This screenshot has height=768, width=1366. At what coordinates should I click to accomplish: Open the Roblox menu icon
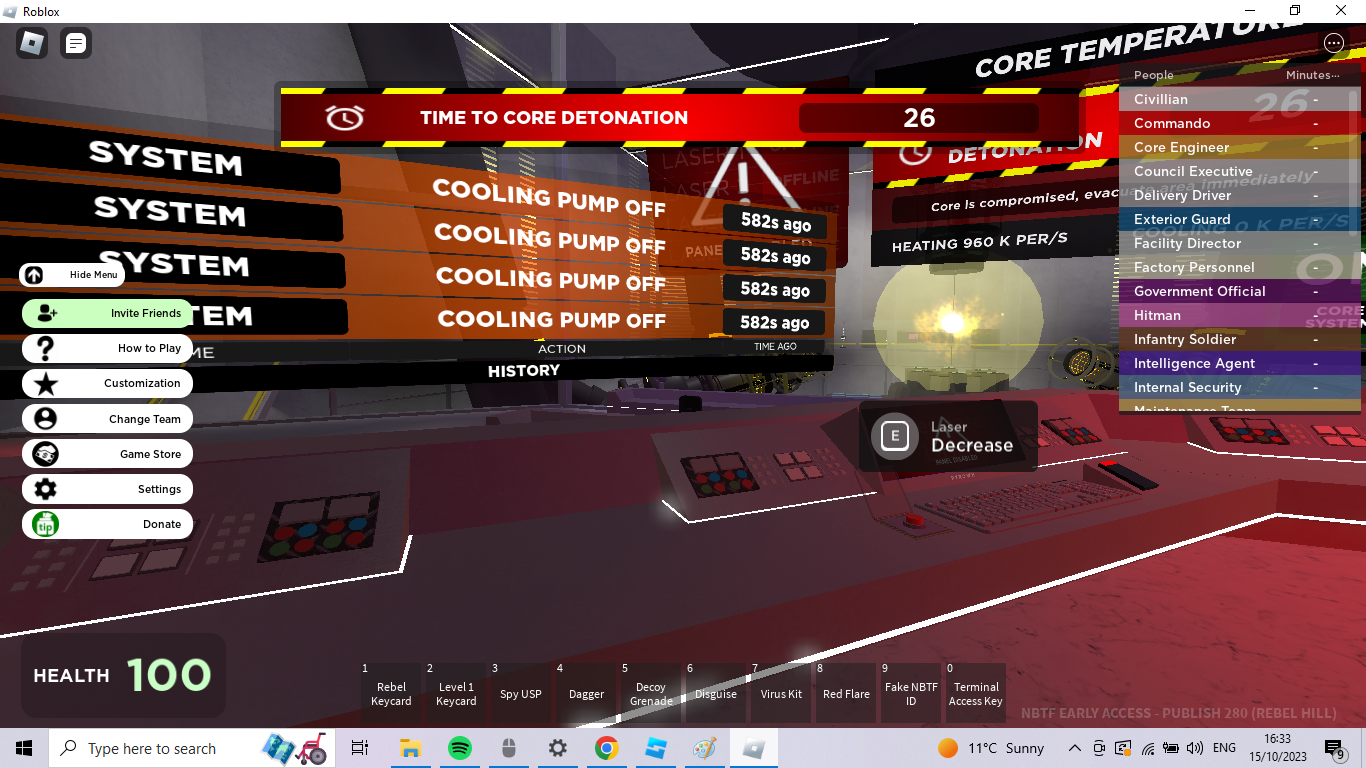pyautogui.click(x=32, y=43)
